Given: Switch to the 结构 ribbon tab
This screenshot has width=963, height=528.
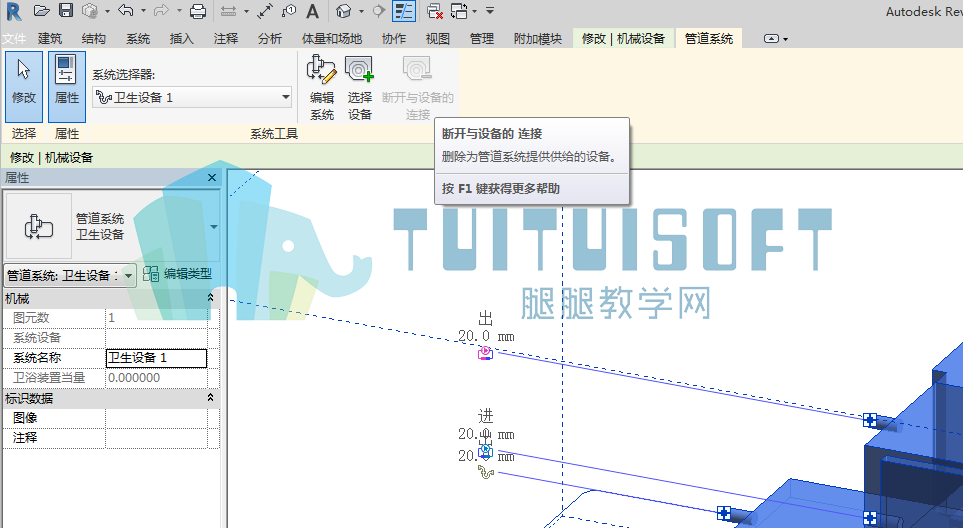Looking at the screenshot, I should coord(93,39).
